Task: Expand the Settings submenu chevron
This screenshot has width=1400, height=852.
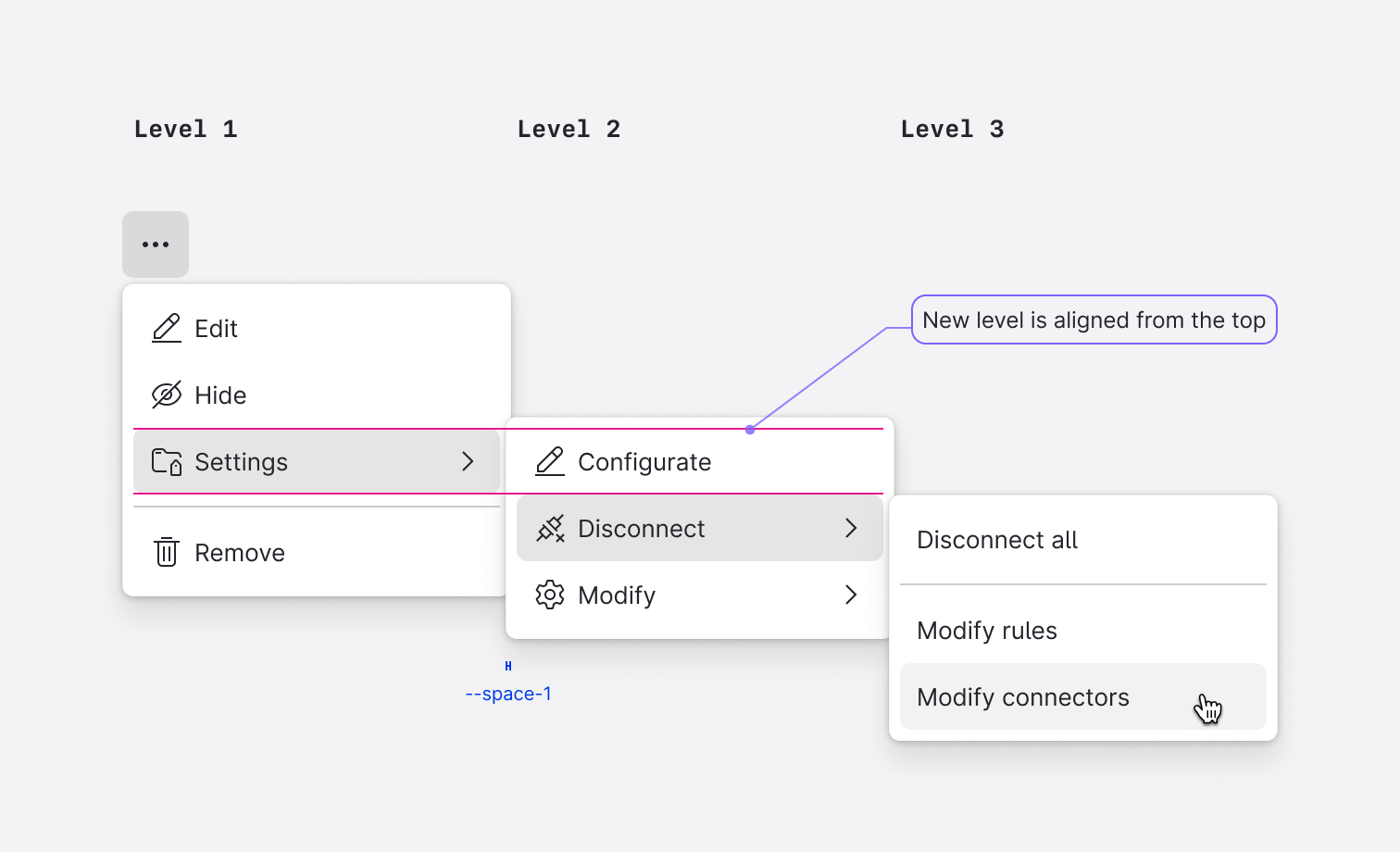Action: click(x=468, y=461)
